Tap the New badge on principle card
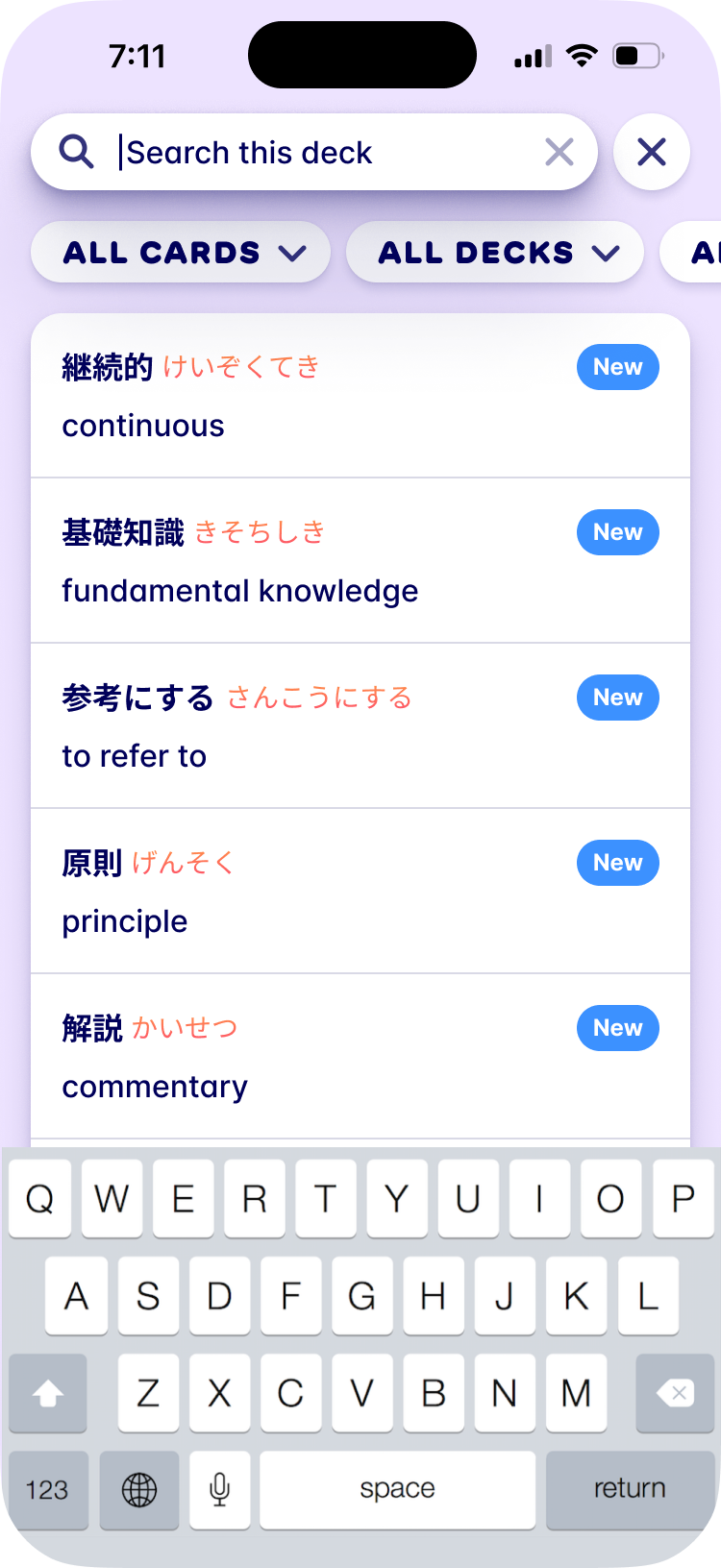 617,863
